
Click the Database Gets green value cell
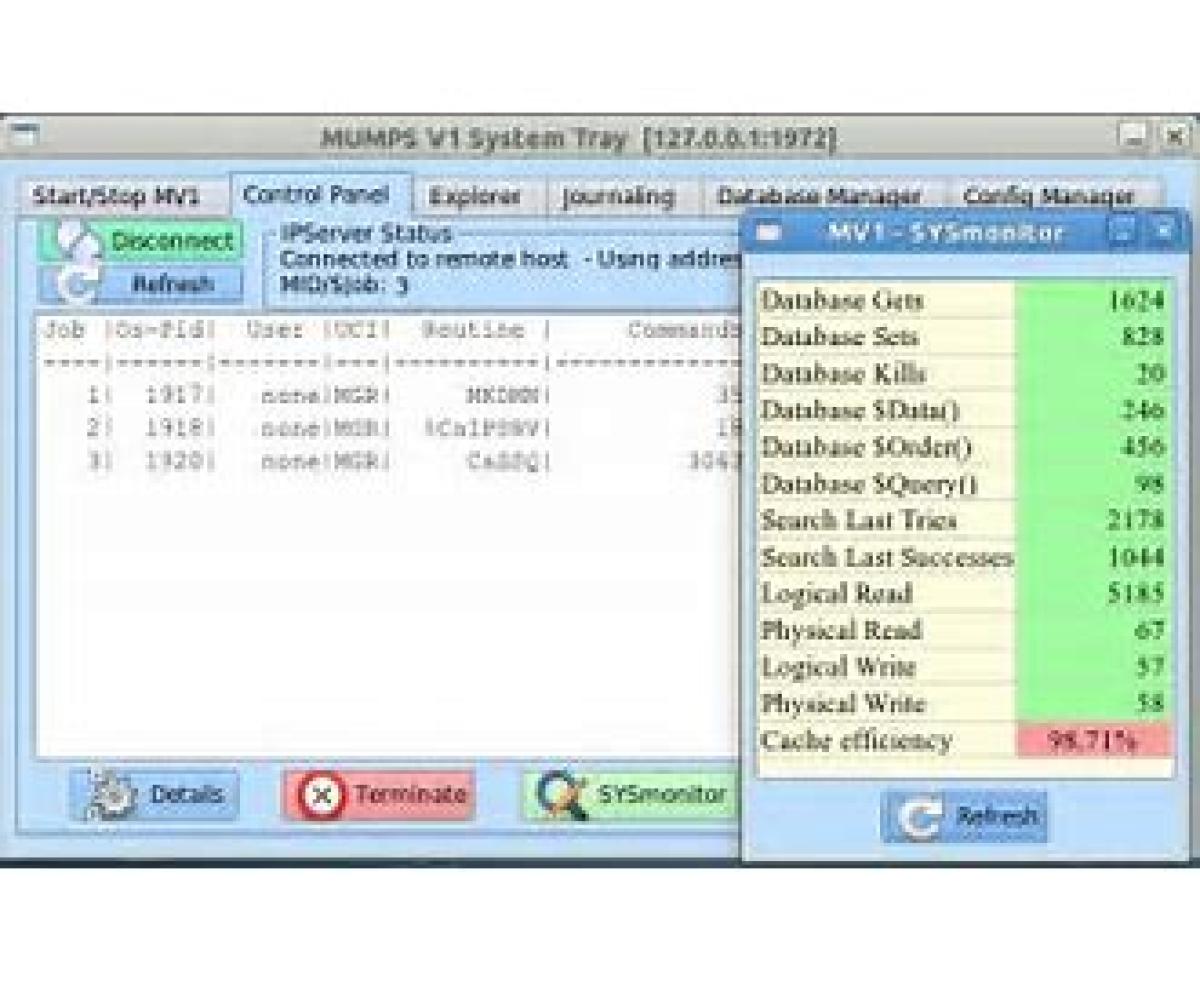tap(1092, 300)
